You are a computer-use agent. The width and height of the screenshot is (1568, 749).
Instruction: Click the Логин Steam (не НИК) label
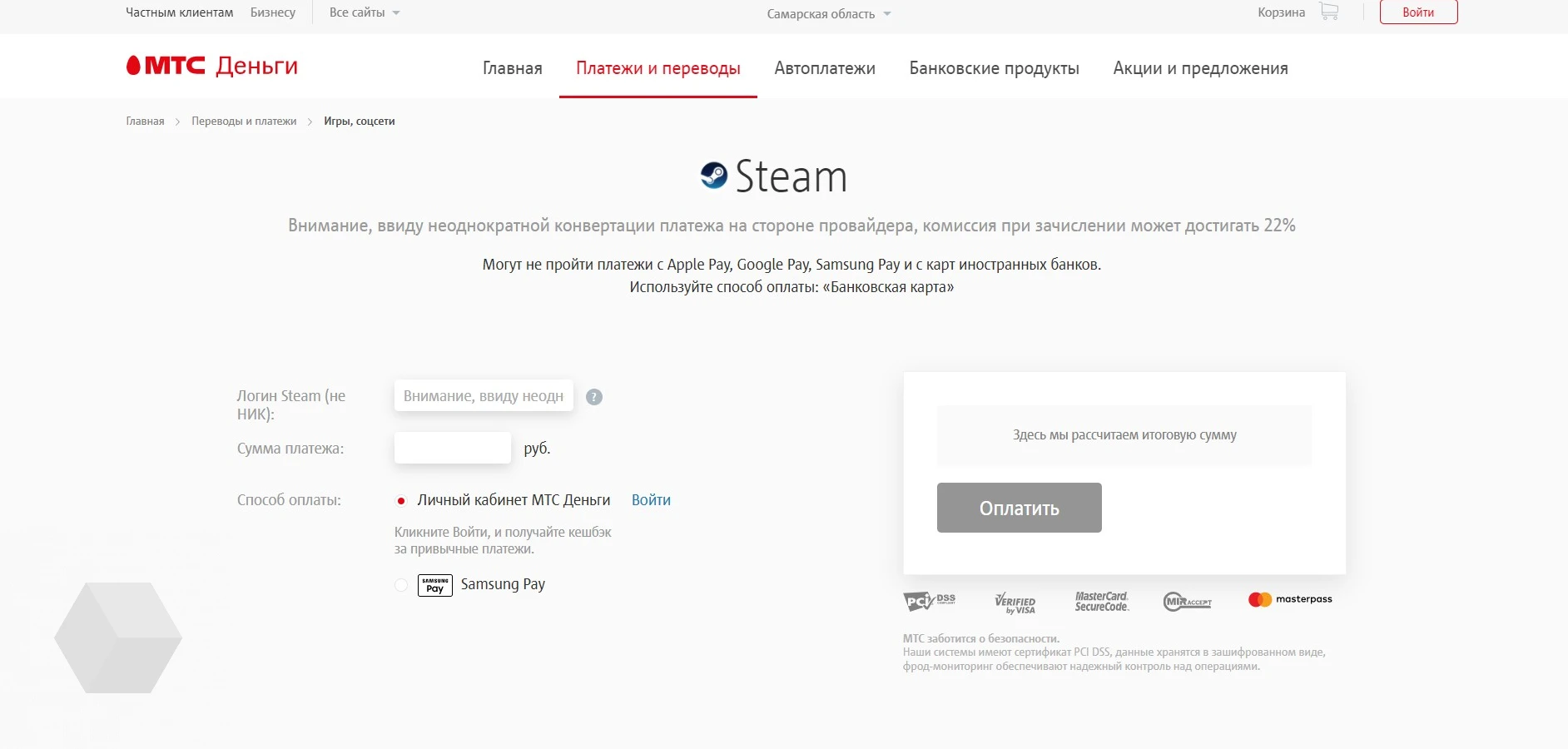point(291,405)
